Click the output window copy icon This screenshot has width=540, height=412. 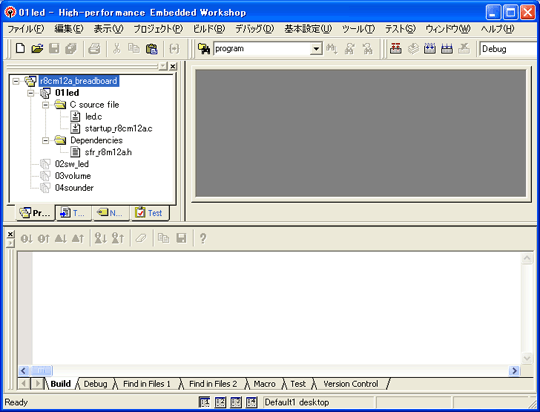click(x=164, y=238)
